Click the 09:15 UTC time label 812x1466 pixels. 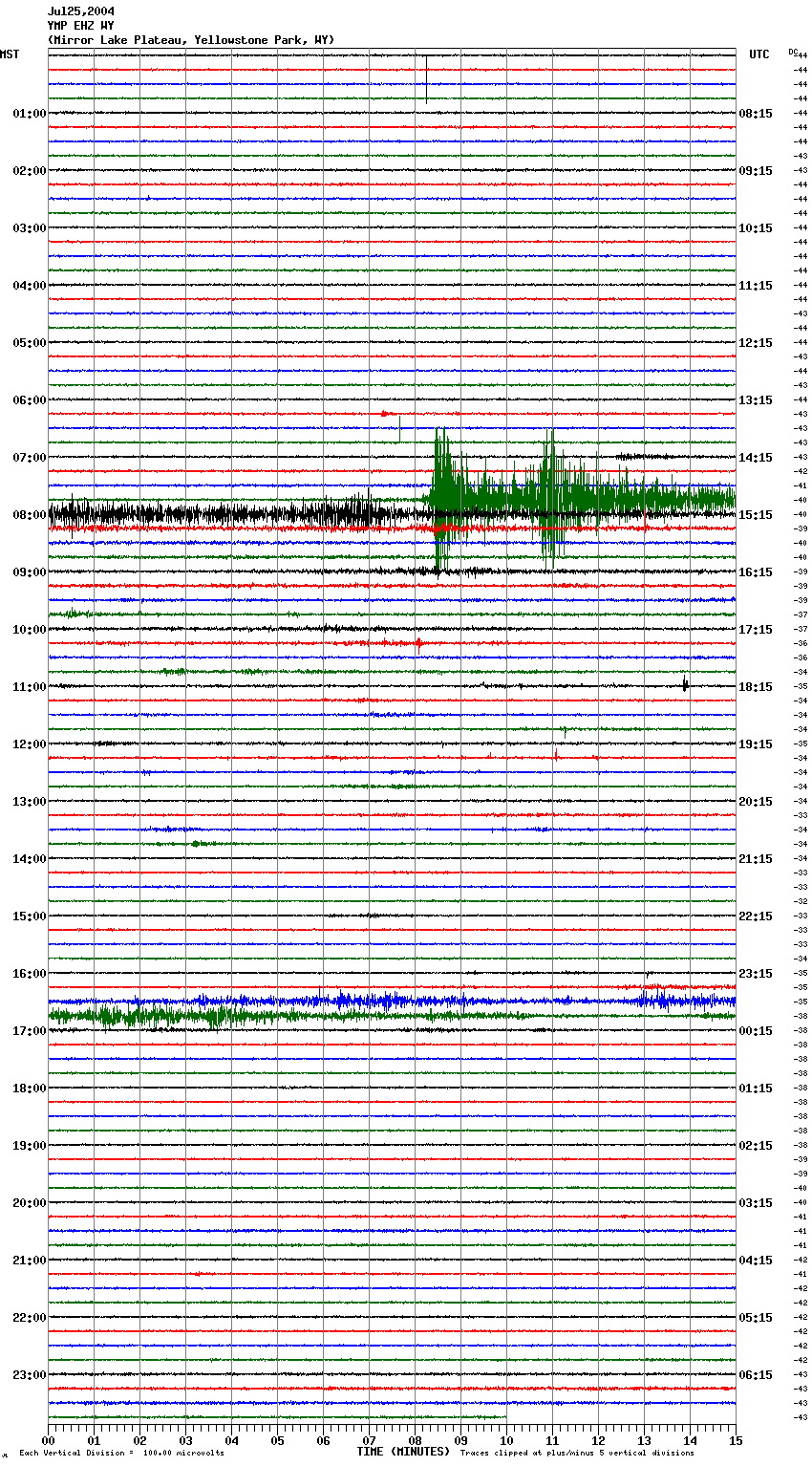coord(756,171)
